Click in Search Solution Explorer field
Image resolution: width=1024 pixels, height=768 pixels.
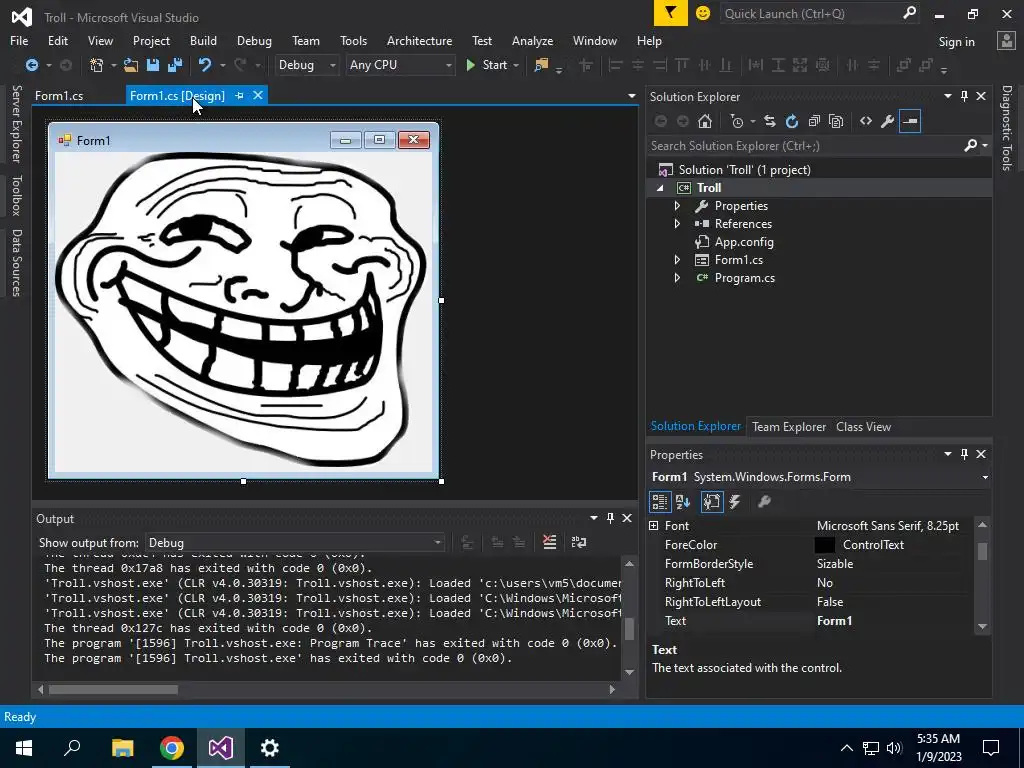point(807,146)
